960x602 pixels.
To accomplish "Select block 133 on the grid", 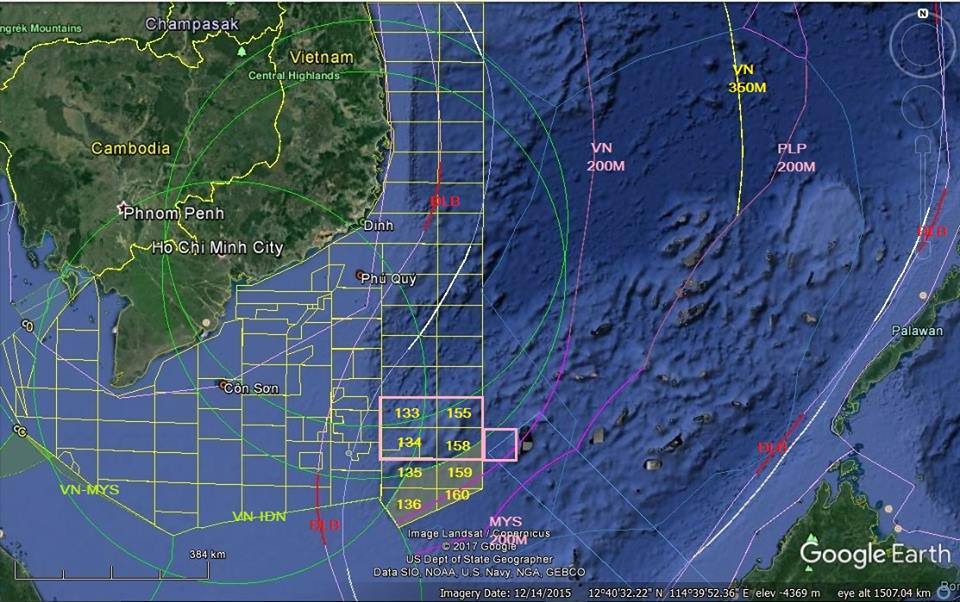I will (407, 413).
